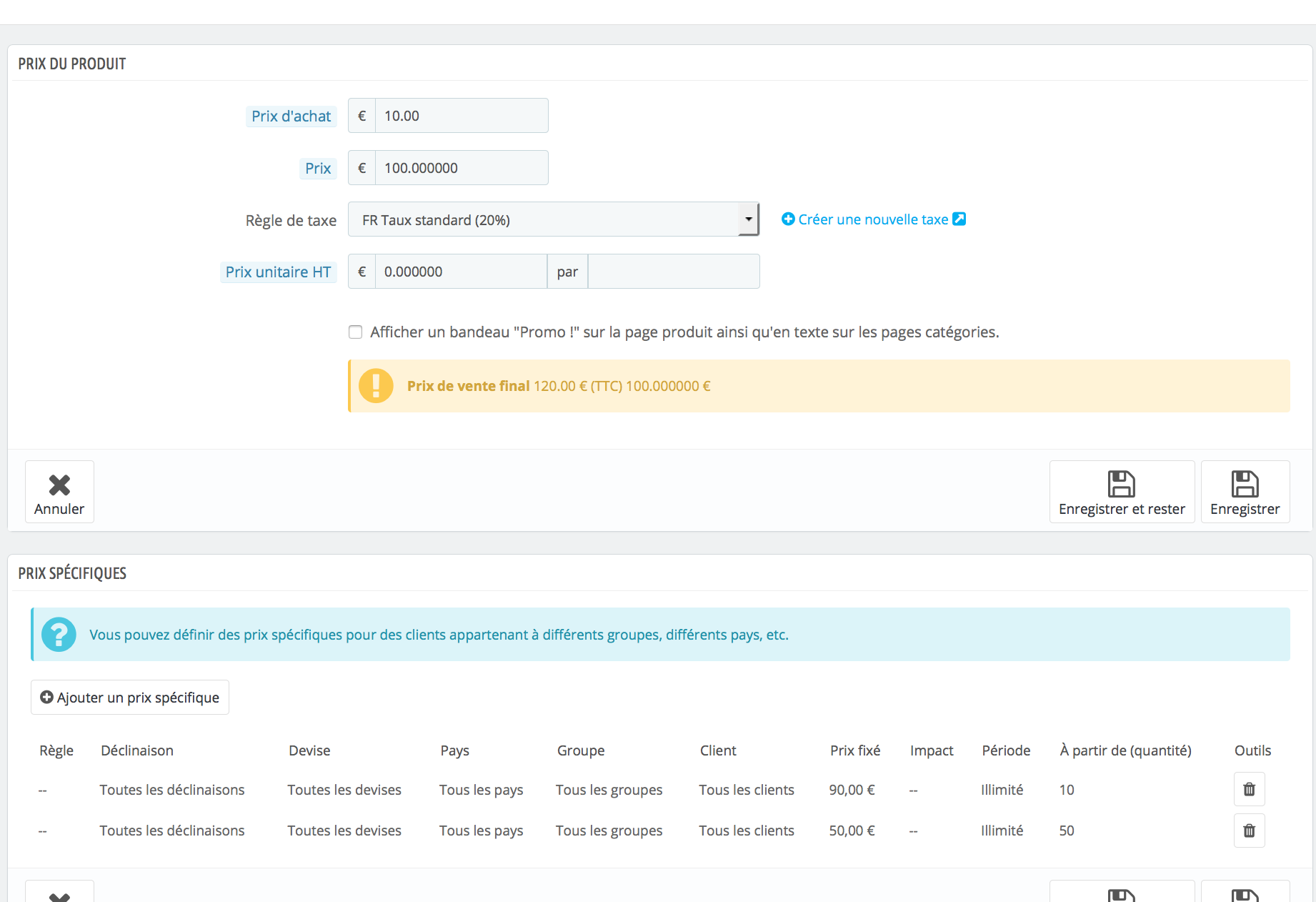Click Ajouter un prix spécifique button

(x=130, y=697)
